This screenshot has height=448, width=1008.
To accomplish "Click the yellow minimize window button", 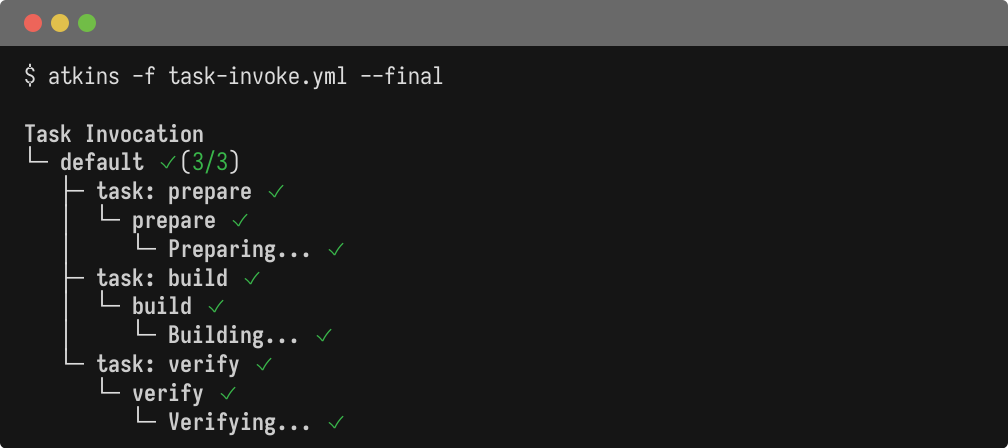I will [x=60, y=22].
